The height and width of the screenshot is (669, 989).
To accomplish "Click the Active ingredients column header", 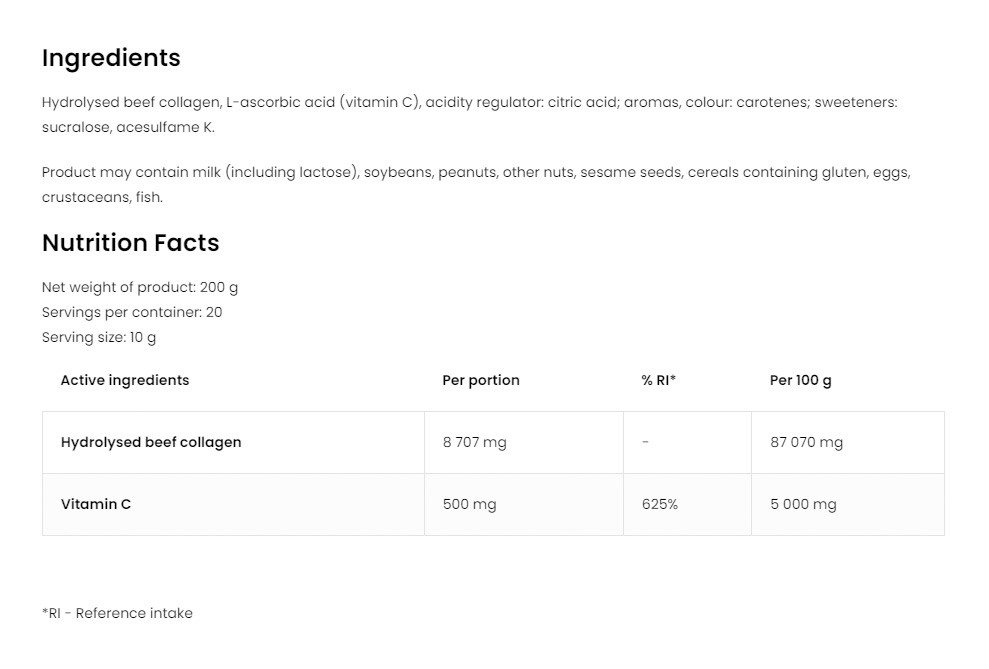I will click(125, 380).
